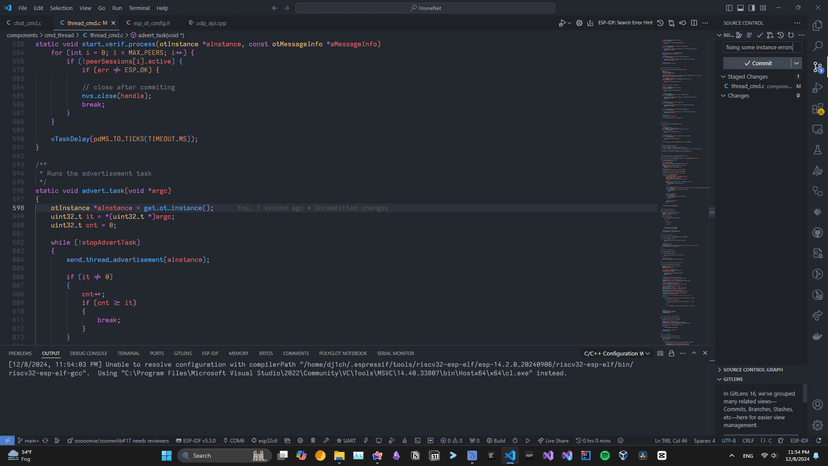The image size is (828, 466).
Task: Click Live Share in the status bar
Action: (x=553, y=440)
